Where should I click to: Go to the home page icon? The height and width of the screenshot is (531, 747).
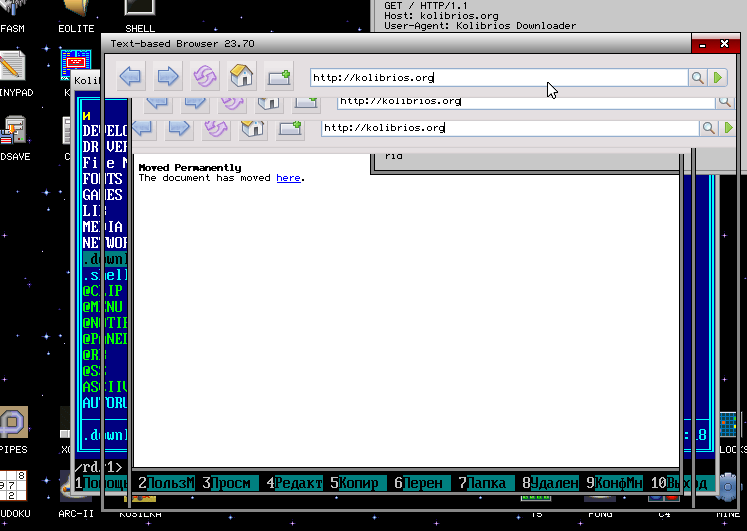(241, 77)
